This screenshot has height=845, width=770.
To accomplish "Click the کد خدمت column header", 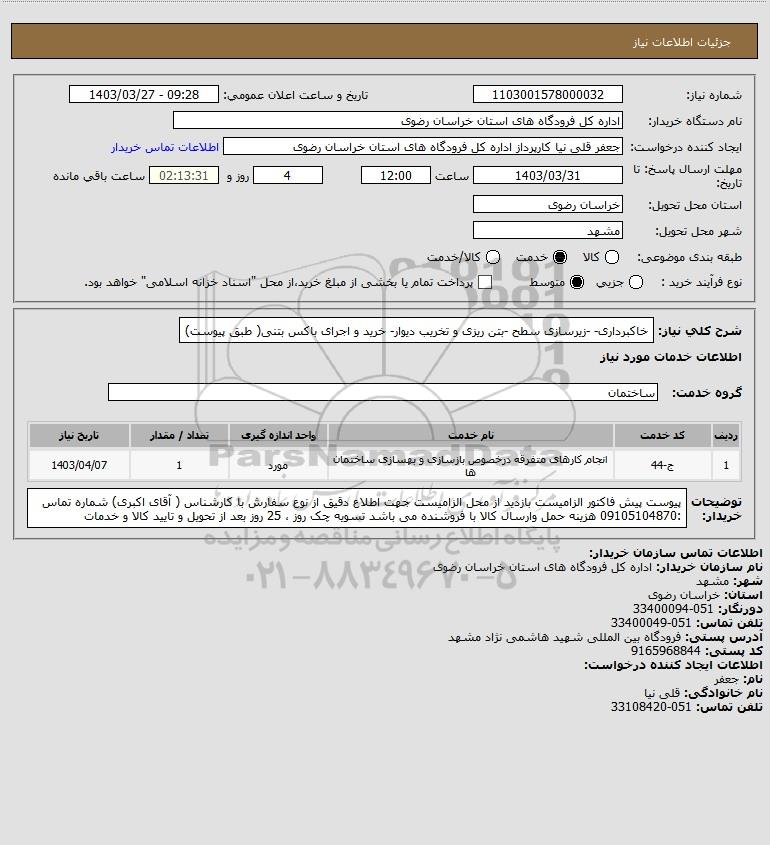I will point(662,435).
